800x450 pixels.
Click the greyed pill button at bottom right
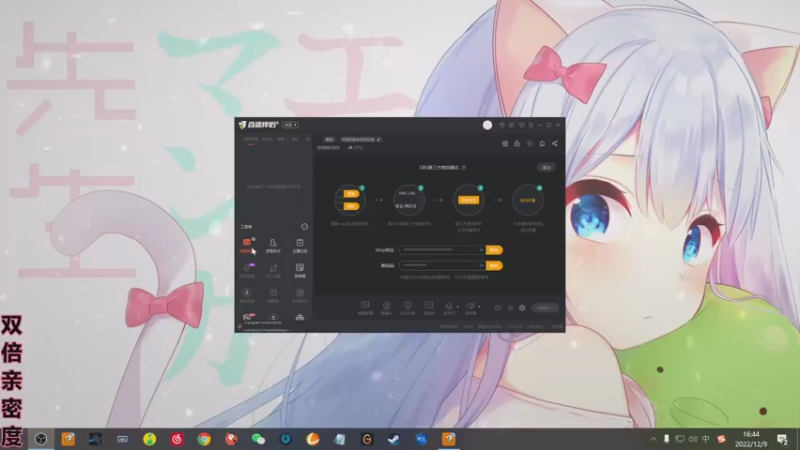coord(545,308)
